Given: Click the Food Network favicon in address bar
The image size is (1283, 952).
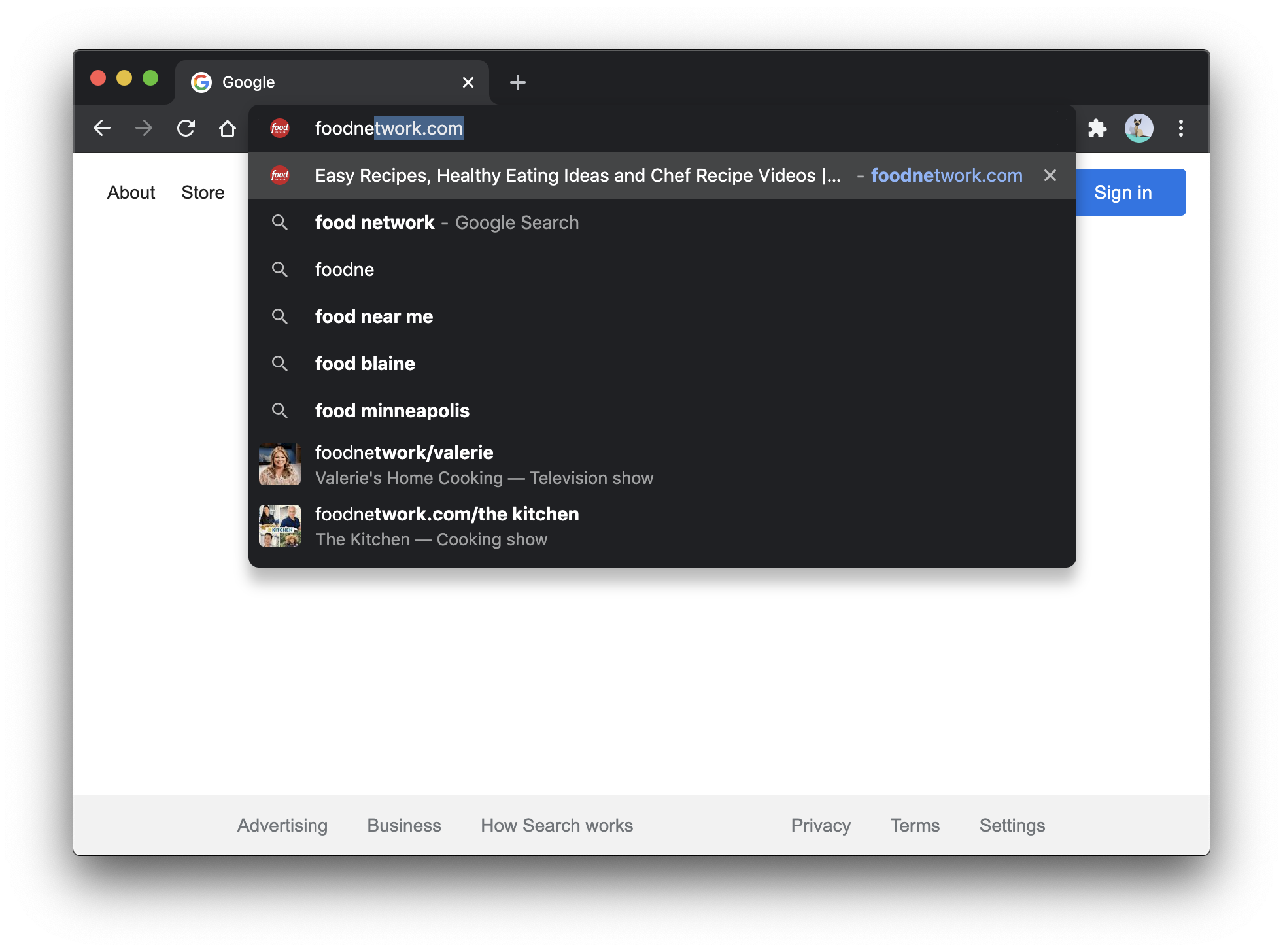Looking at the screenshot, I should (280, 128).
